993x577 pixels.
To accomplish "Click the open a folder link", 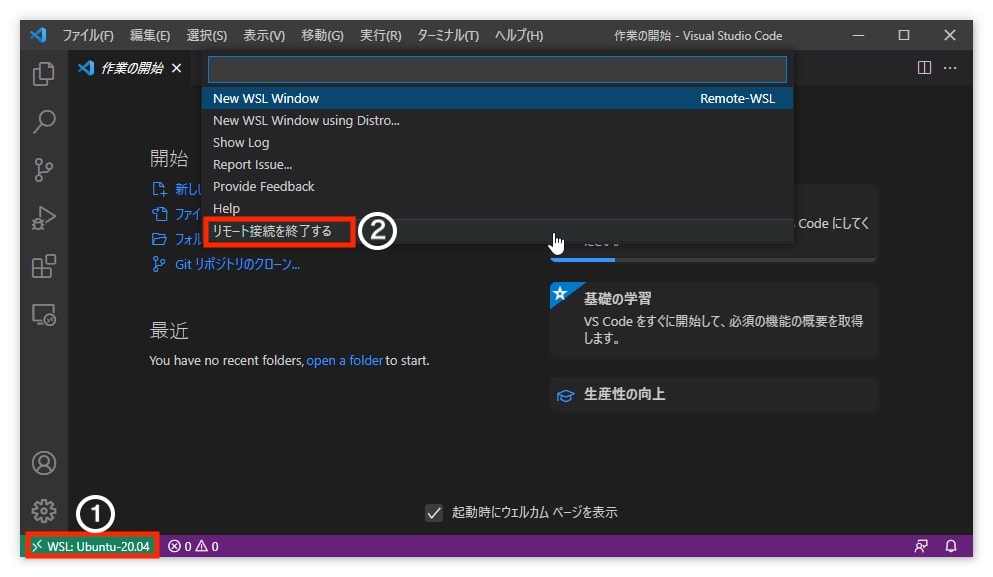I will [x=345, y=360].
